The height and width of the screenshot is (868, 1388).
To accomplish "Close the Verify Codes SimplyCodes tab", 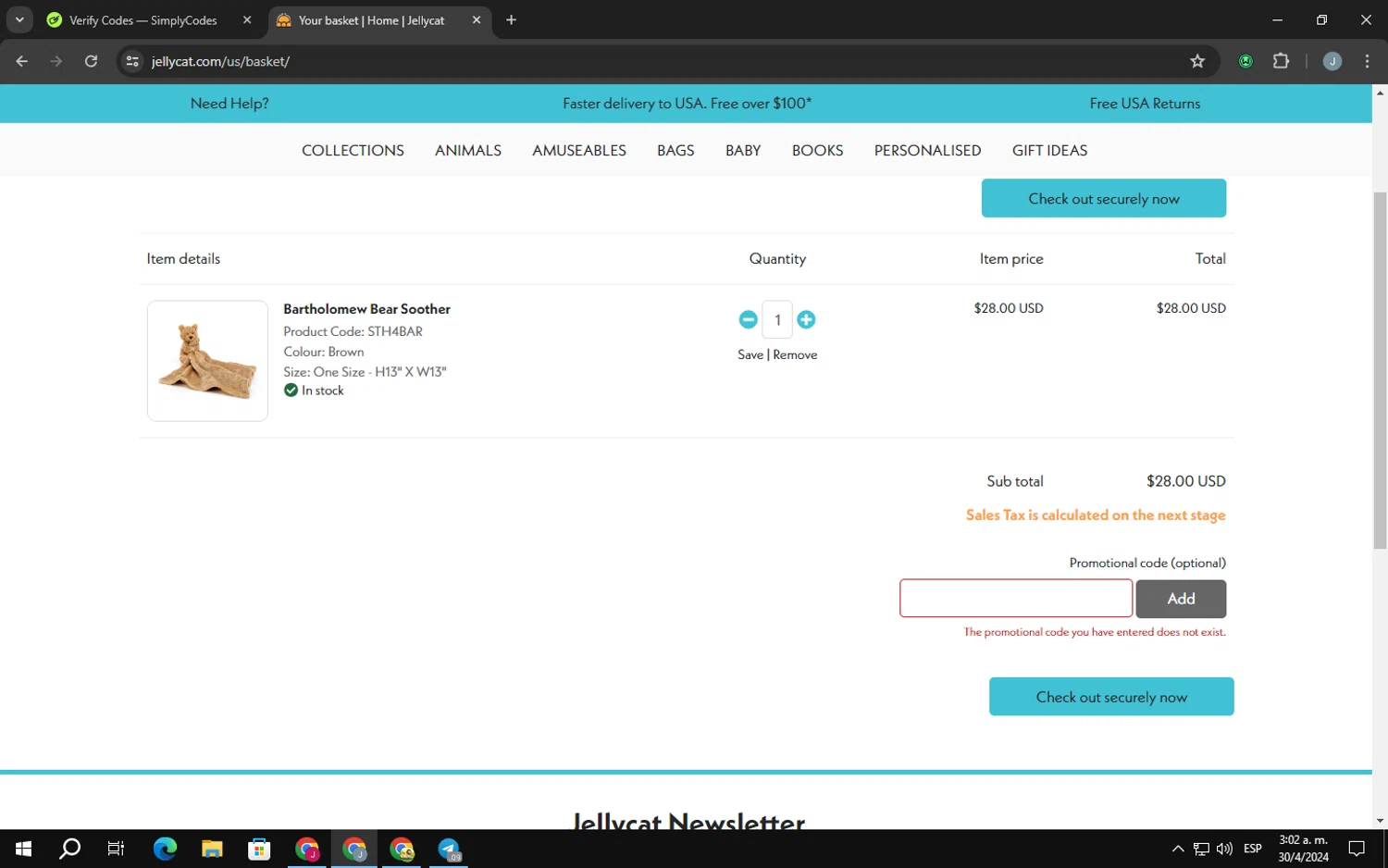I will (x=247, y=19).
